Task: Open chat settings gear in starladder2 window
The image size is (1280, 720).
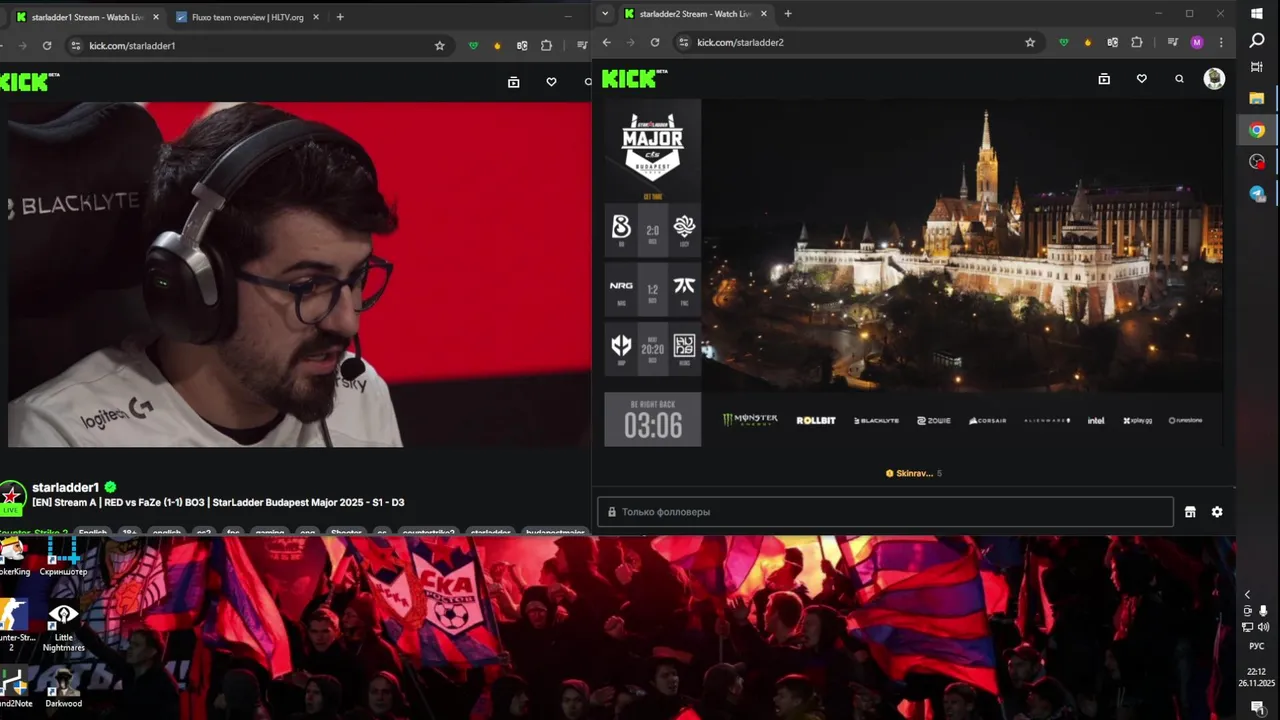Action: pos(1217,512)
